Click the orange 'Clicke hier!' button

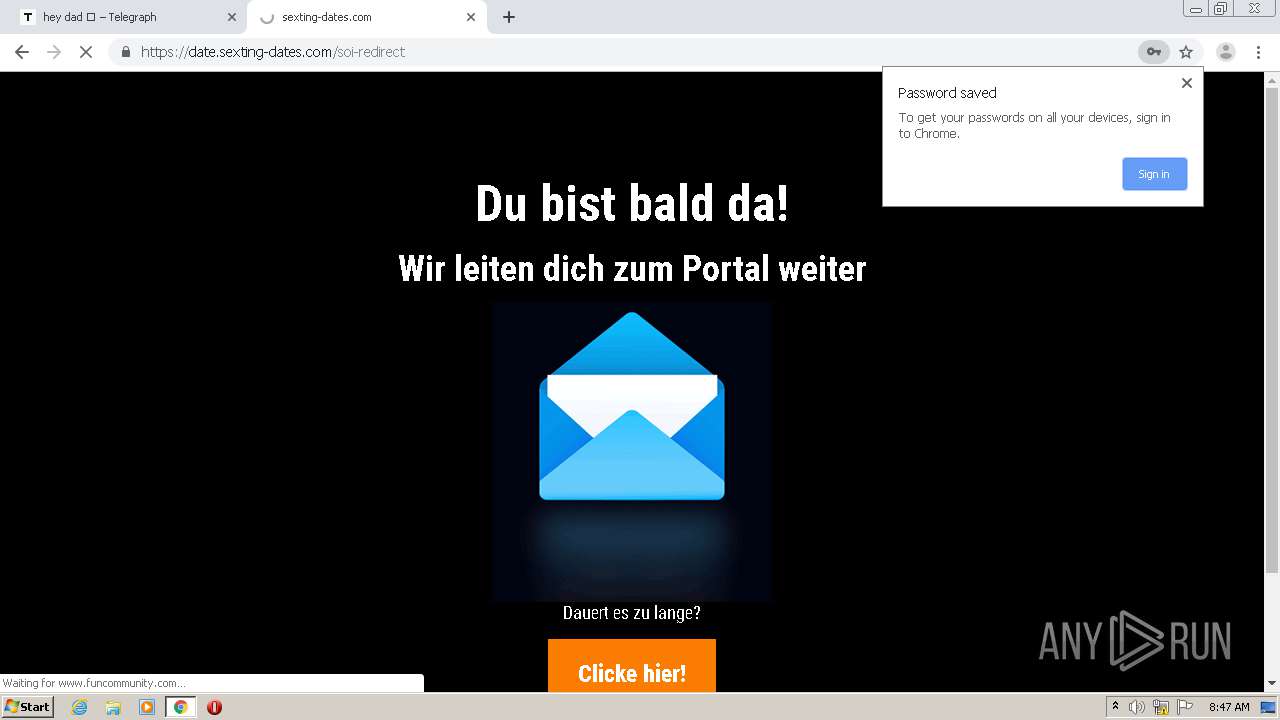pyautogui.click(x=632, y=666)
